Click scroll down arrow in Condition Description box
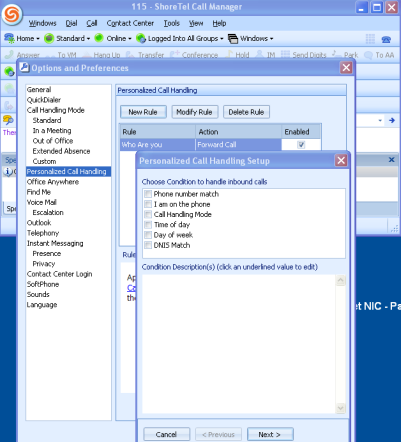This screenshot has width=401, height=442. pos(340,408)
